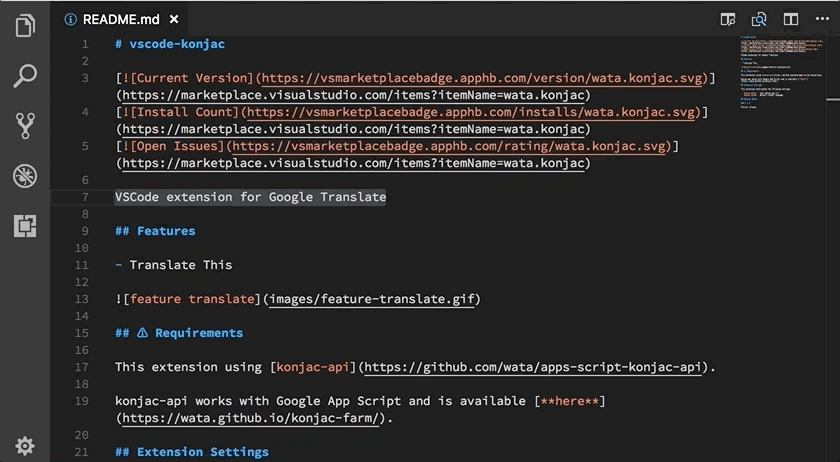This screenshot has width=840, height=462.
Task: Open the Manage settings gear
Action: (25, 445)
